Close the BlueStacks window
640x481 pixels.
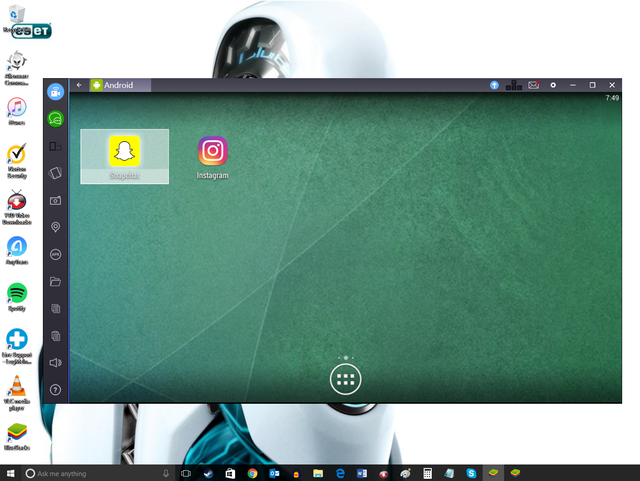pyautogui.click(x=612, y=85)
